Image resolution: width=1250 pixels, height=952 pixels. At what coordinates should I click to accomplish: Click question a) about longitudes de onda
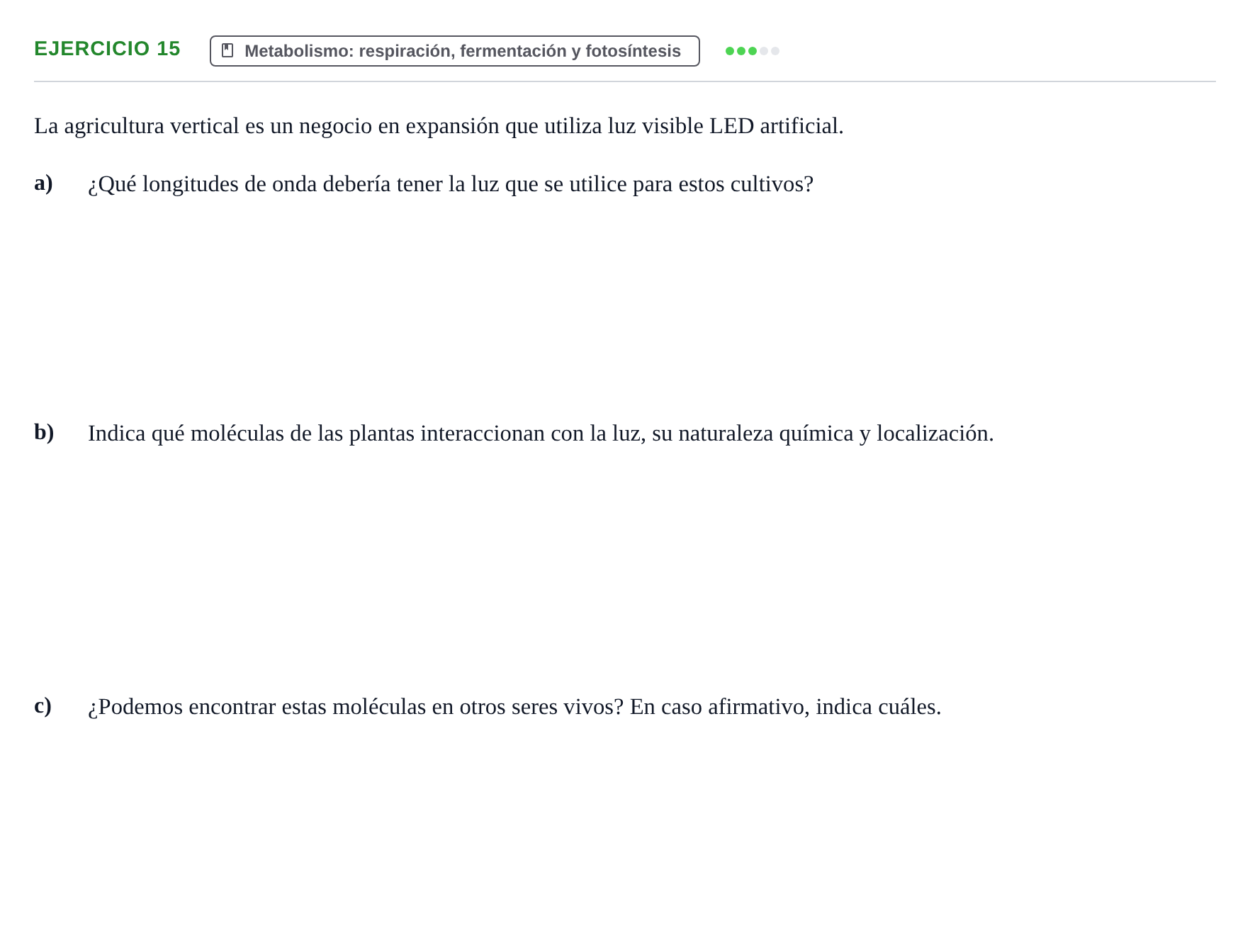click(x=451, y=184)
